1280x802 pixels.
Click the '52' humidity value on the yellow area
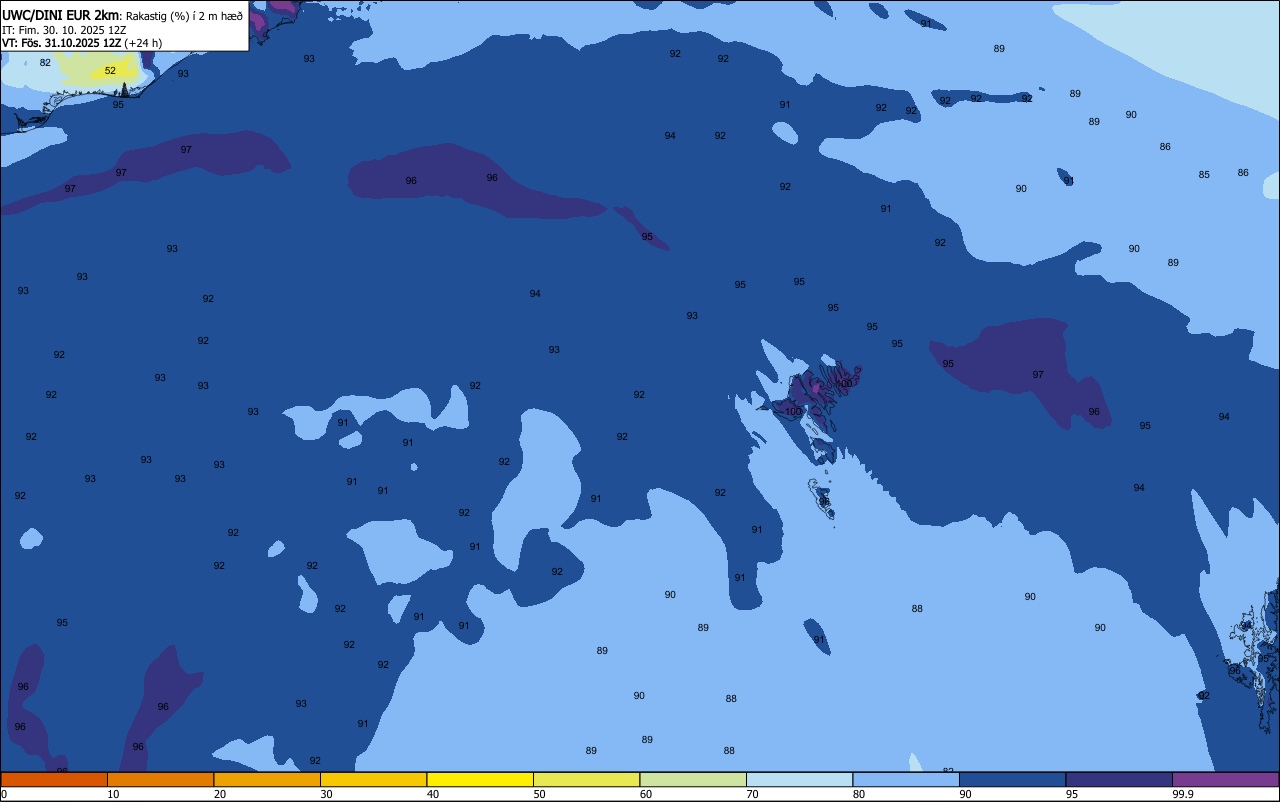[110, 71]
